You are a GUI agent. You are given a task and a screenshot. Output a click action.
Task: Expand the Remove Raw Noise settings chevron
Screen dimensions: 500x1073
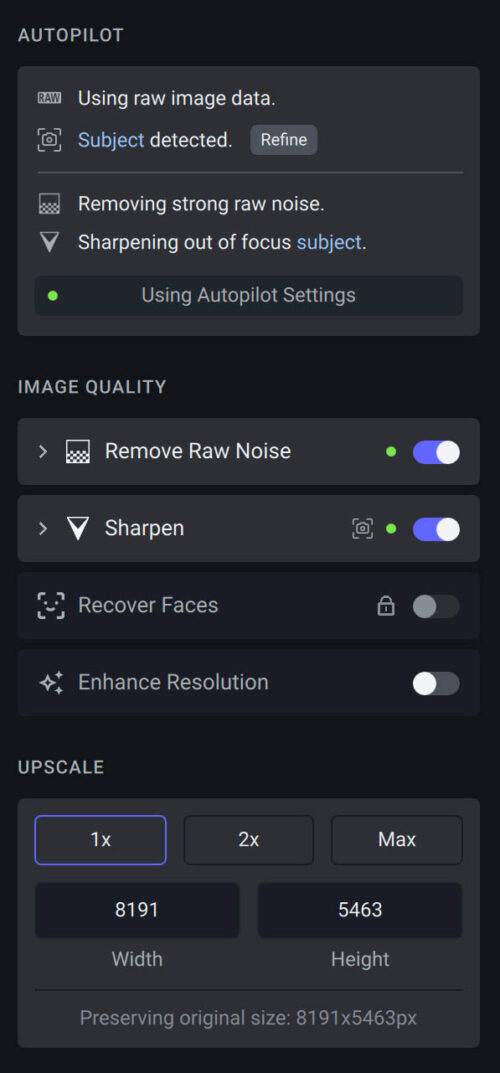pos(43,452)
